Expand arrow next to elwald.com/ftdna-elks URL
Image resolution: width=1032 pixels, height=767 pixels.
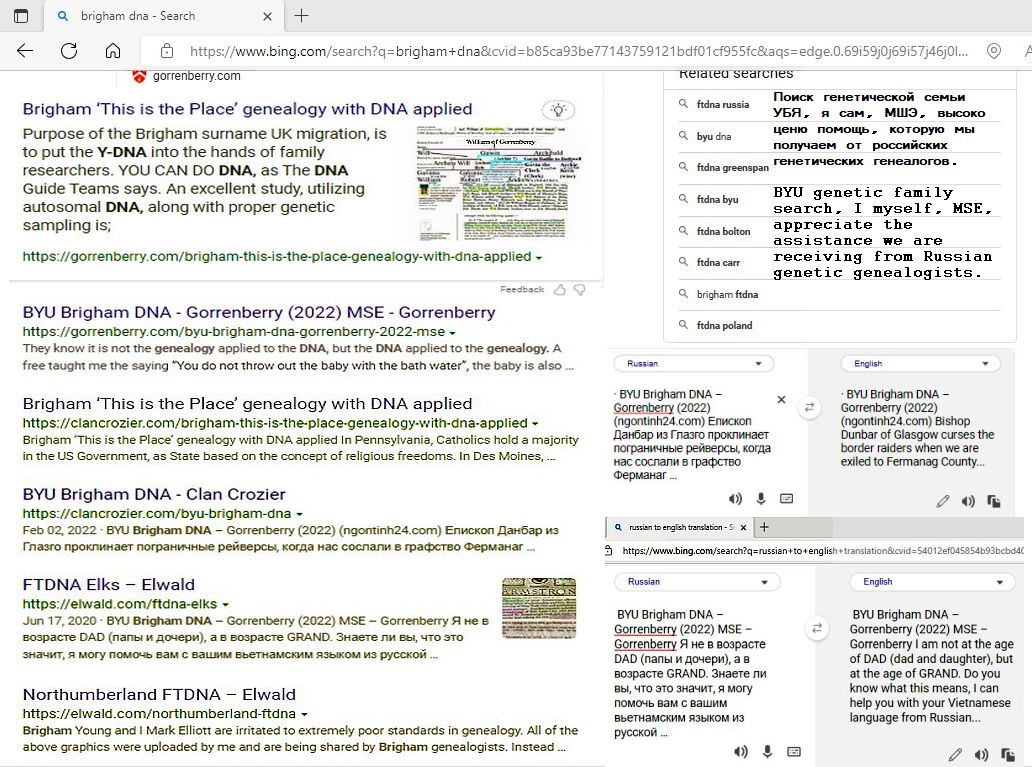(226, 604)
